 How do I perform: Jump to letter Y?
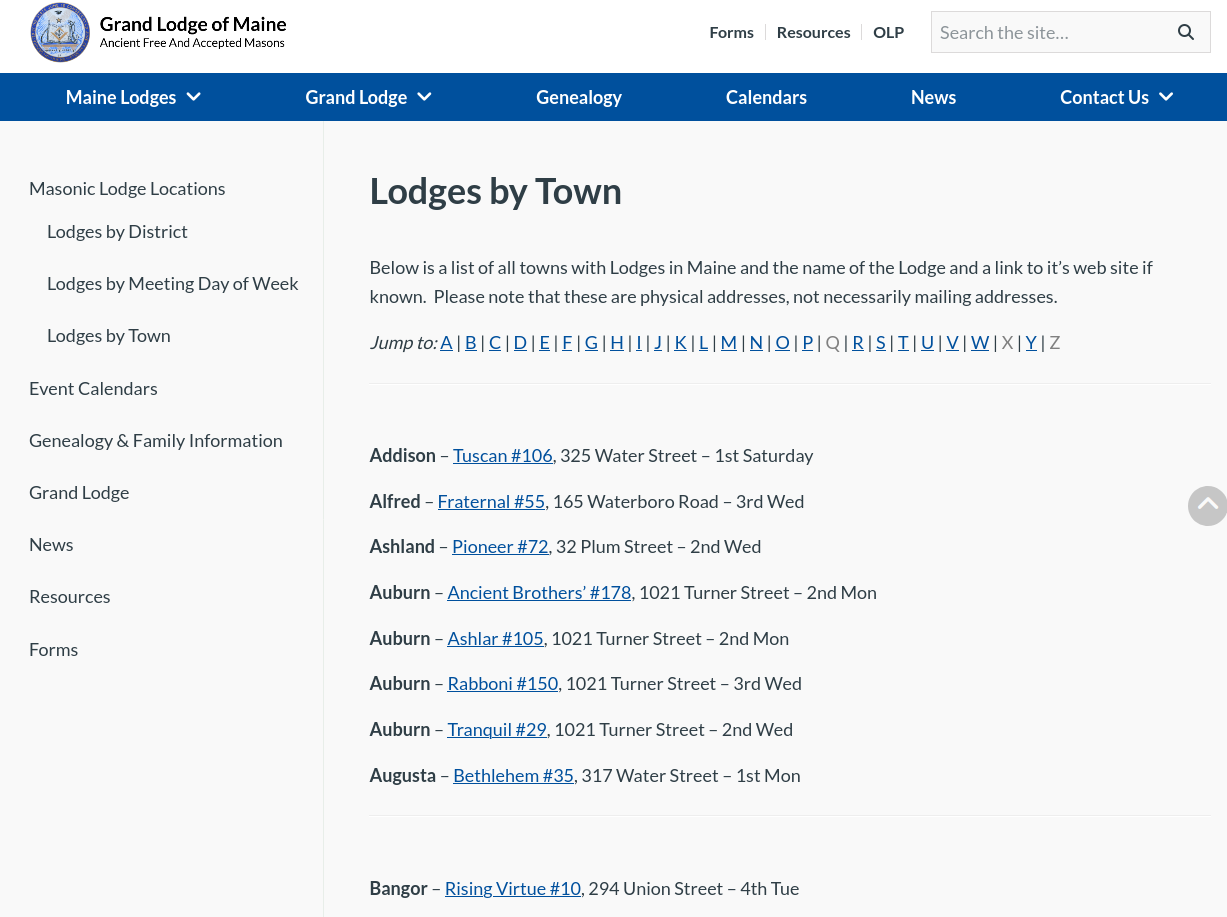[1031, 342]
